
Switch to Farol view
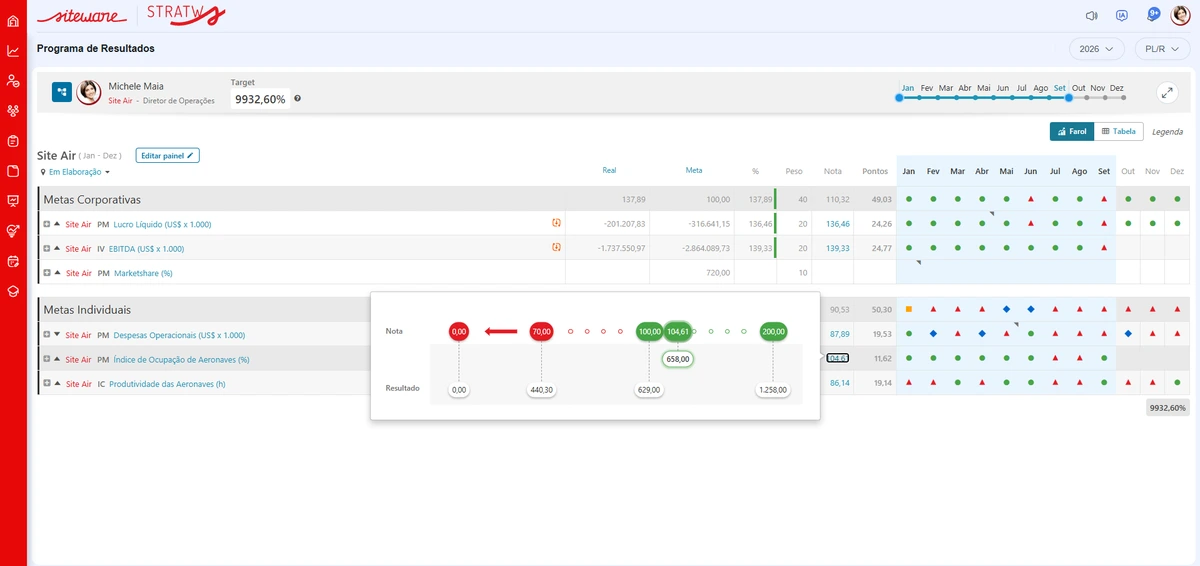pyautogui.click(x=1071, y=131)
